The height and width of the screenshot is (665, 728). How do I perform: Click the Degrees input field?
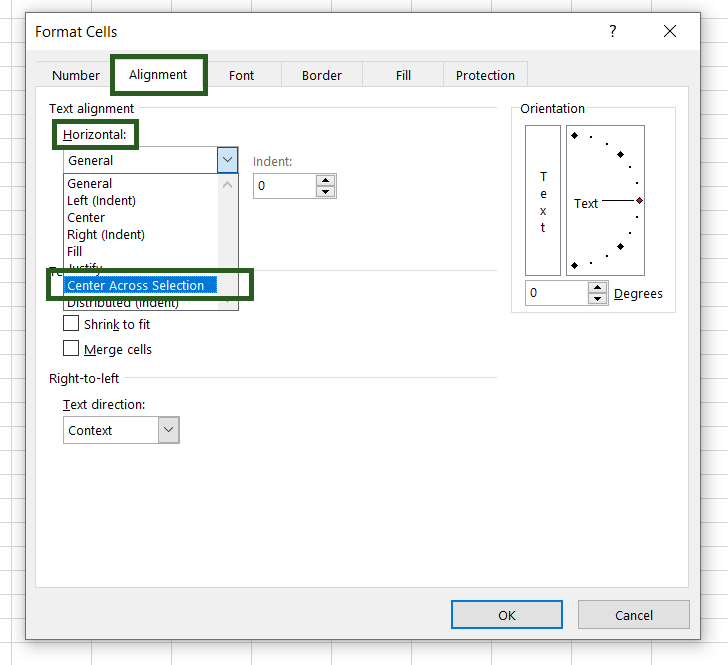click(x=556, y=293)
